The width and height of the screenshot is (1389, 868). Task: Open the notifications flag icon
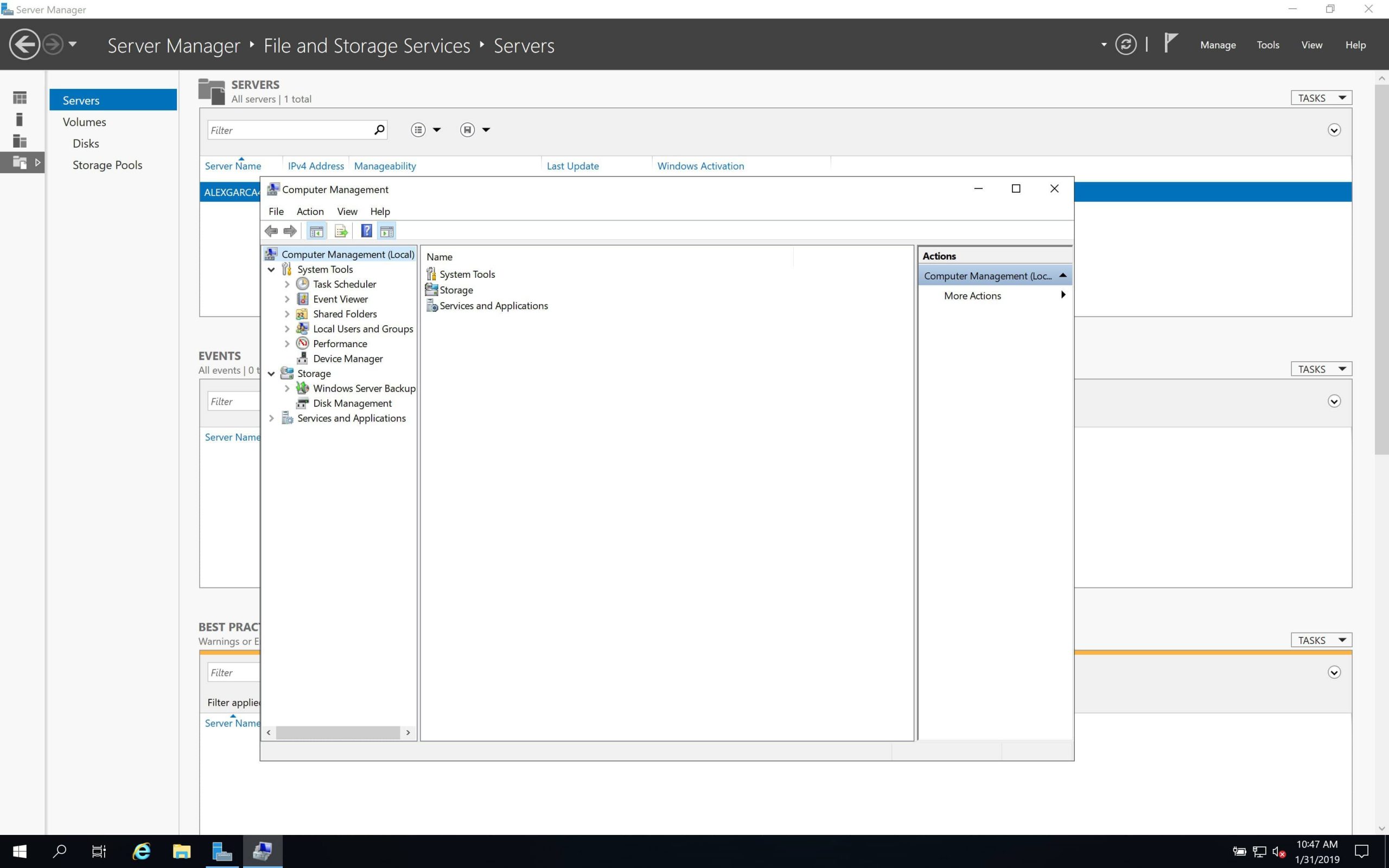tap(1170, 43)
